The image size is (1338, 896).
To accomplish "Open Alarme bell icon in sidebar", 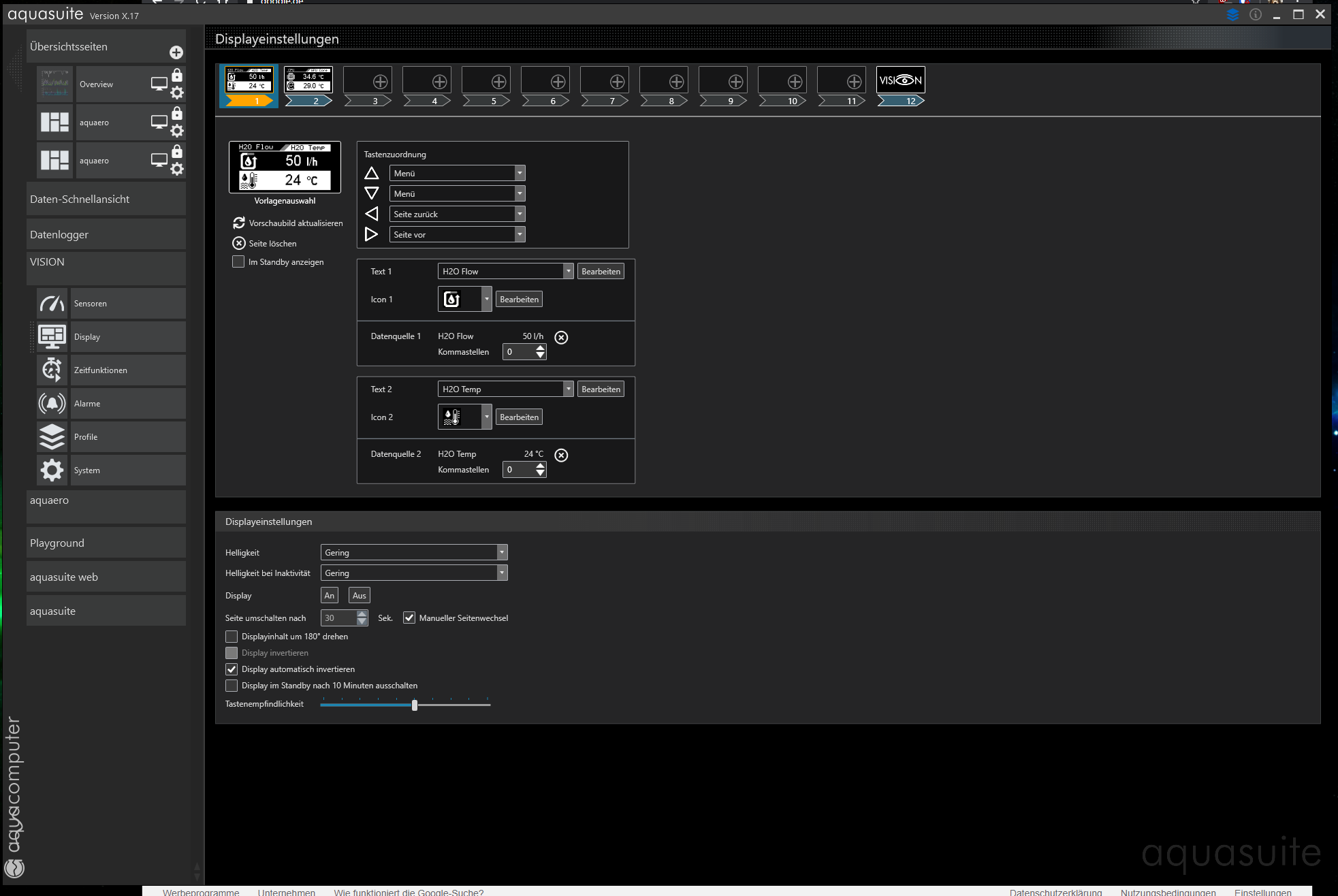I will [x=52, y=403].
